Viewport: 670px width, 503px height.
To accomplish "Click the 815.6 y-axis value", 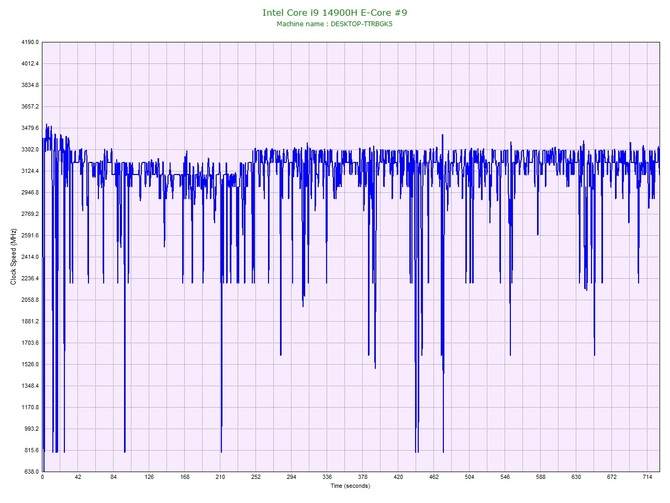I will point(31,450).
